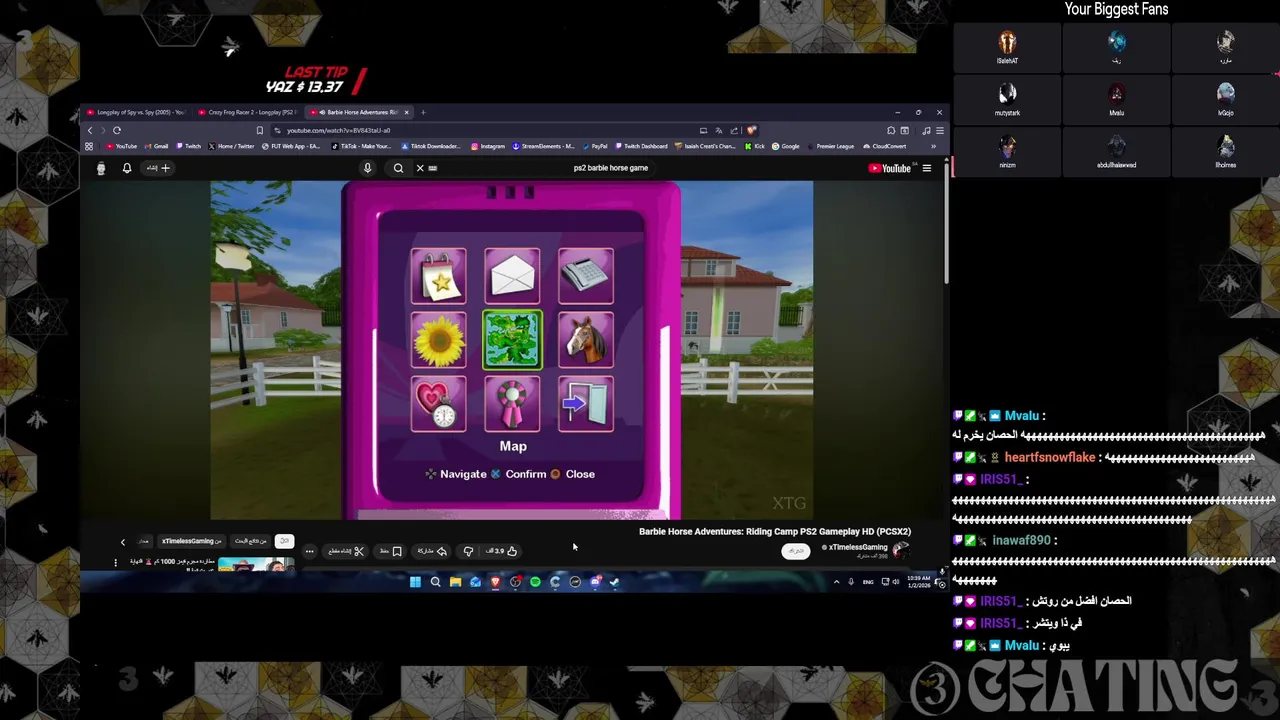Open the 'PayPal' bookmark

coord(595,146)
